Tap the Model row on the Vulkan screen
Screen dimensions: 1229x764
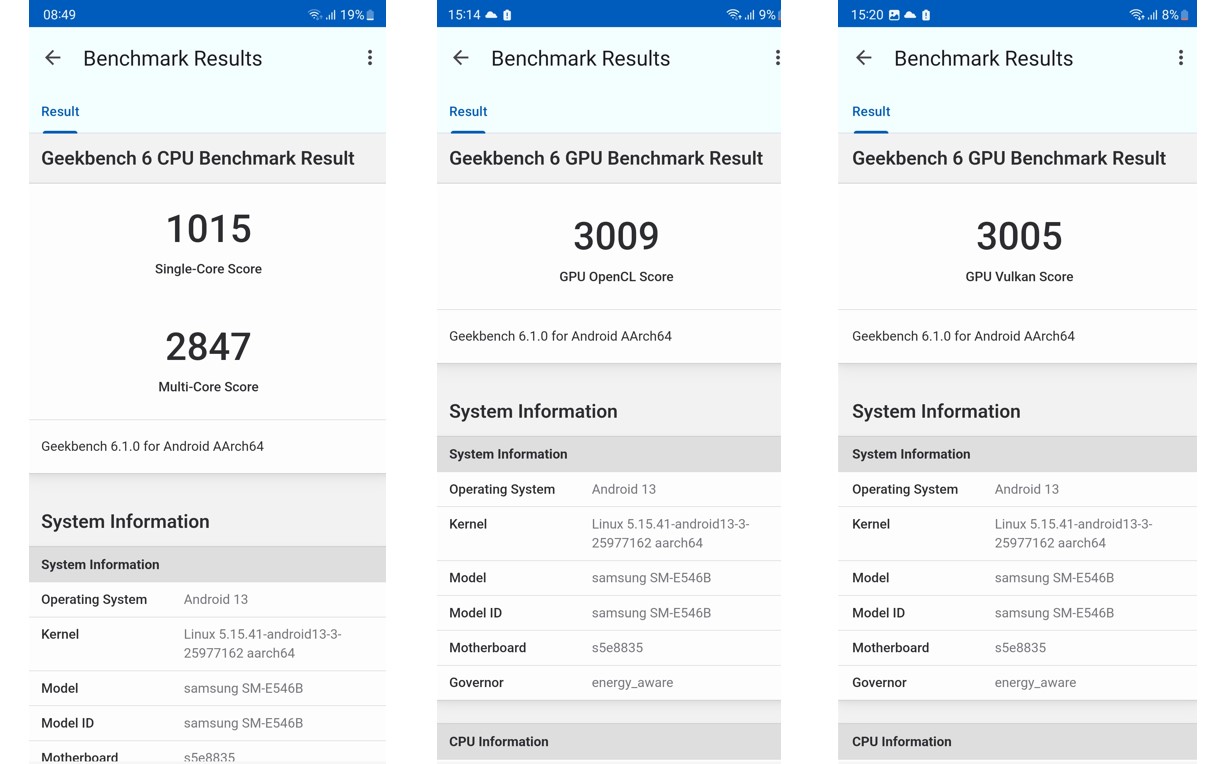(x=1017, y=578)
